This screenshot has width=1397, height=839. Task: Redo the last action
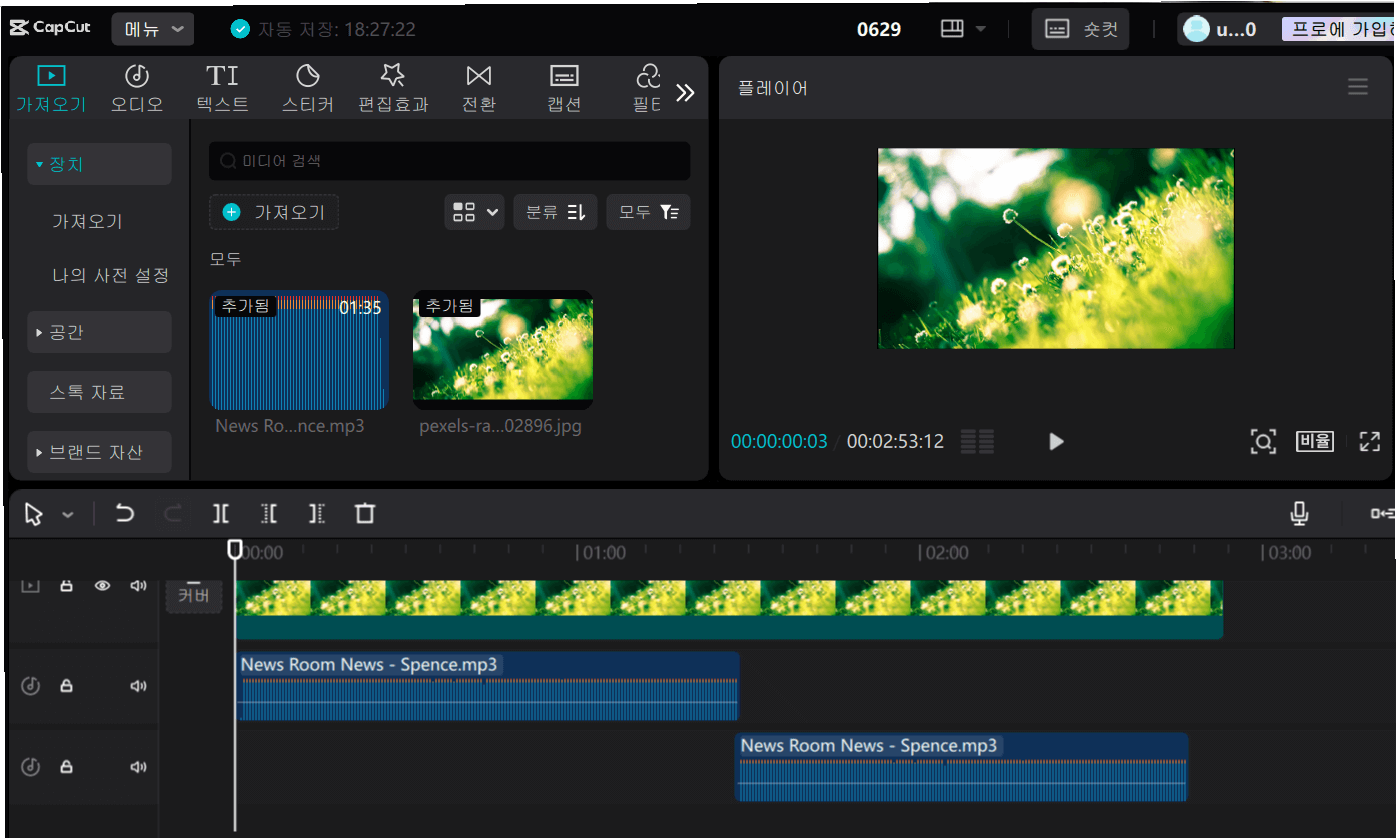[x=172, y=514]
